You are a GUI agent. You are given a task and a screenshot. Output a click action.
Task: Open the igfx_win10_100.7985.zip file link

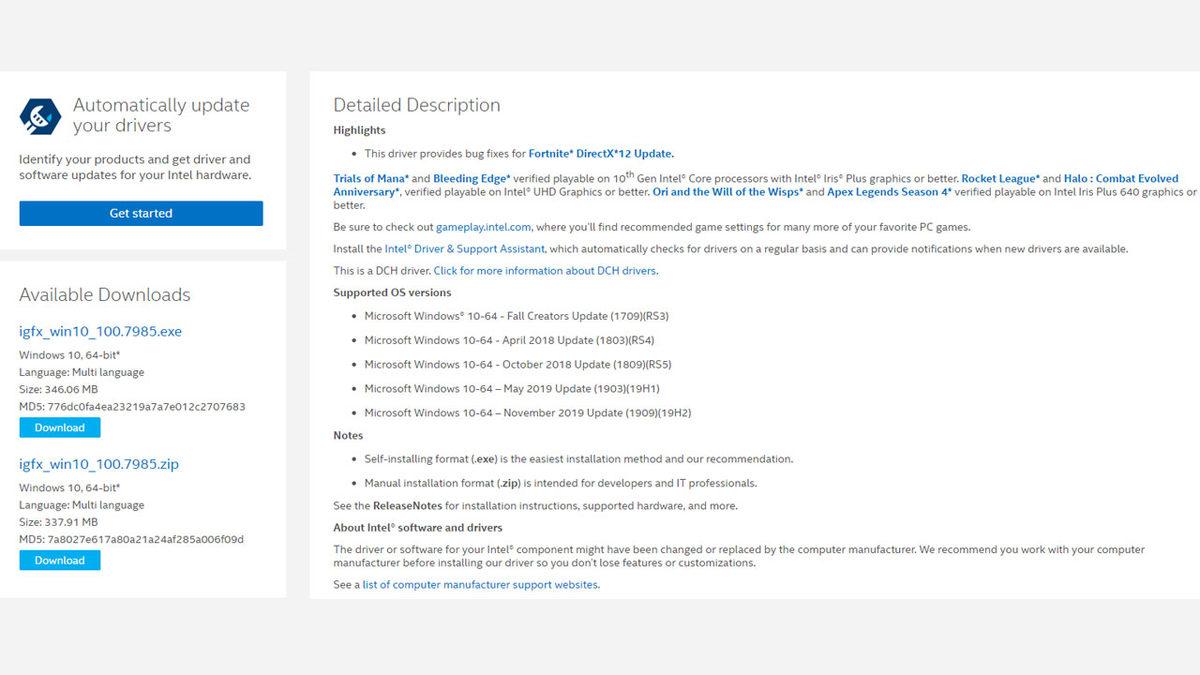point(99,464)
